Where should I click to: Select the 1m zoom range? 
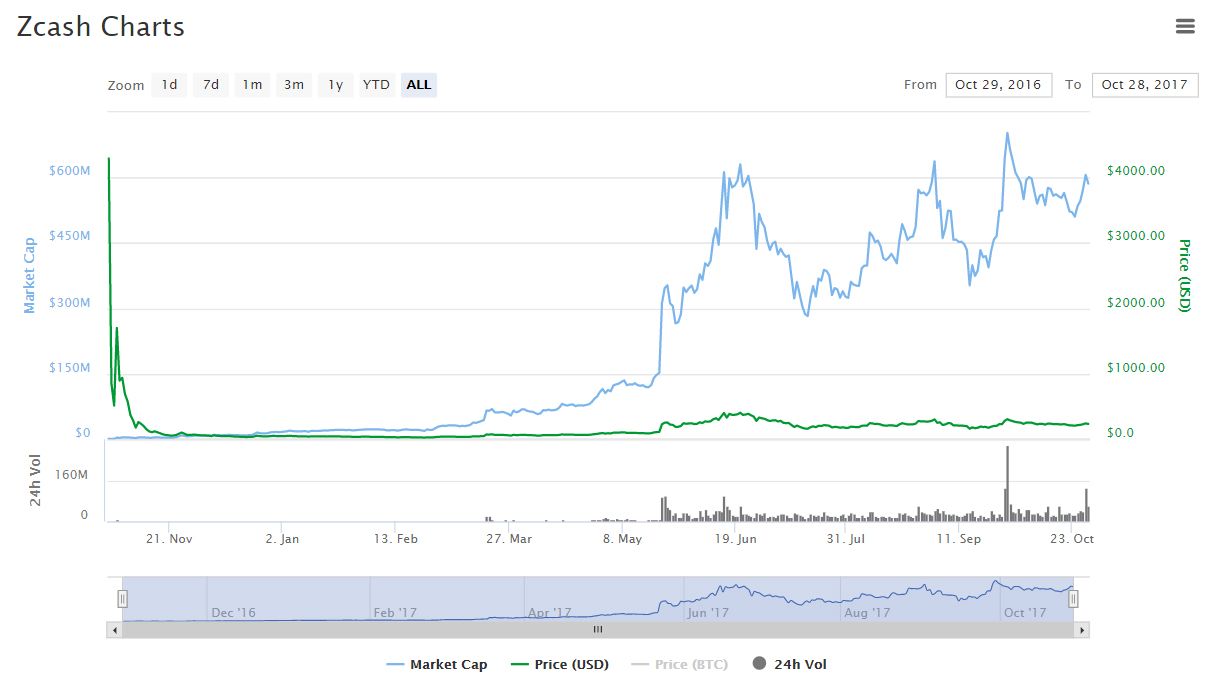click(x=252, y=85)
